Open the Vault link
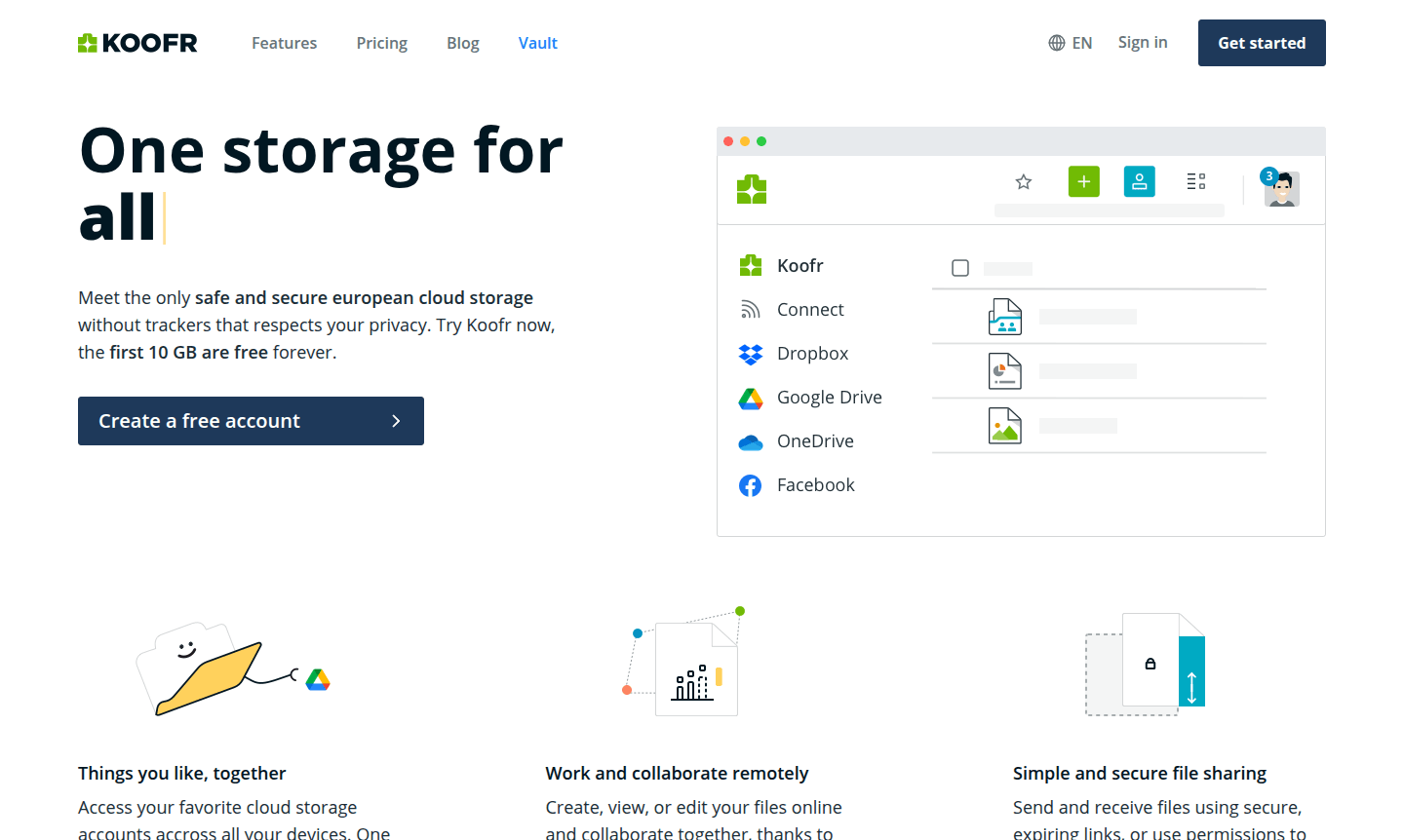This screenshot has height=840, width=1404. tap(537, 43)
